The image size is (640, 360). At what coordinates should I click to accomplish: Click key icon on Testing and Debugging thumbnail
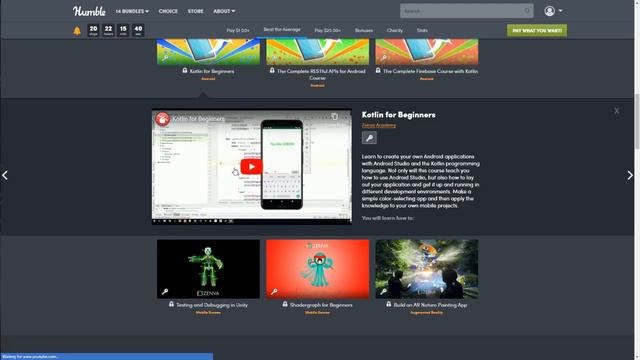click(x=165, y=291)
